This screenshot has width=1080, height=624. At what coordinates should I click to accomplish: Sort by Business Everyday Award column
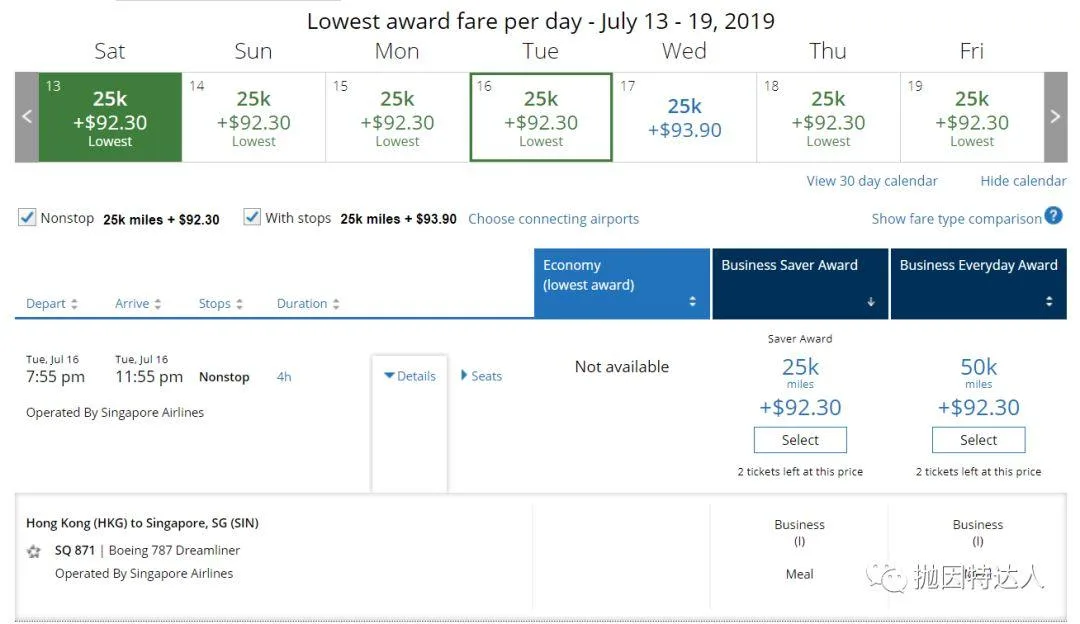click(979, 284)
